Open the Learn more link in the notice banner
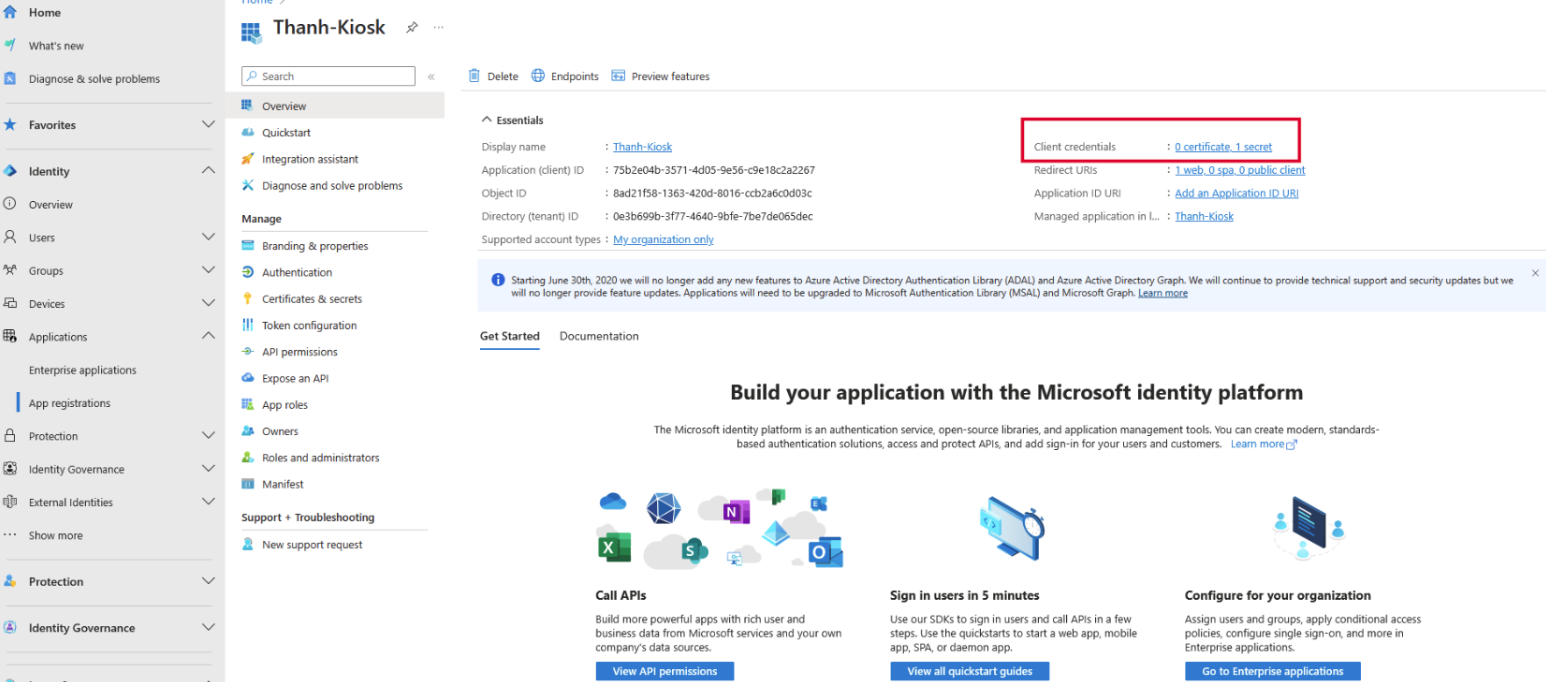Screen dimensions: 1546x682 1163,293
